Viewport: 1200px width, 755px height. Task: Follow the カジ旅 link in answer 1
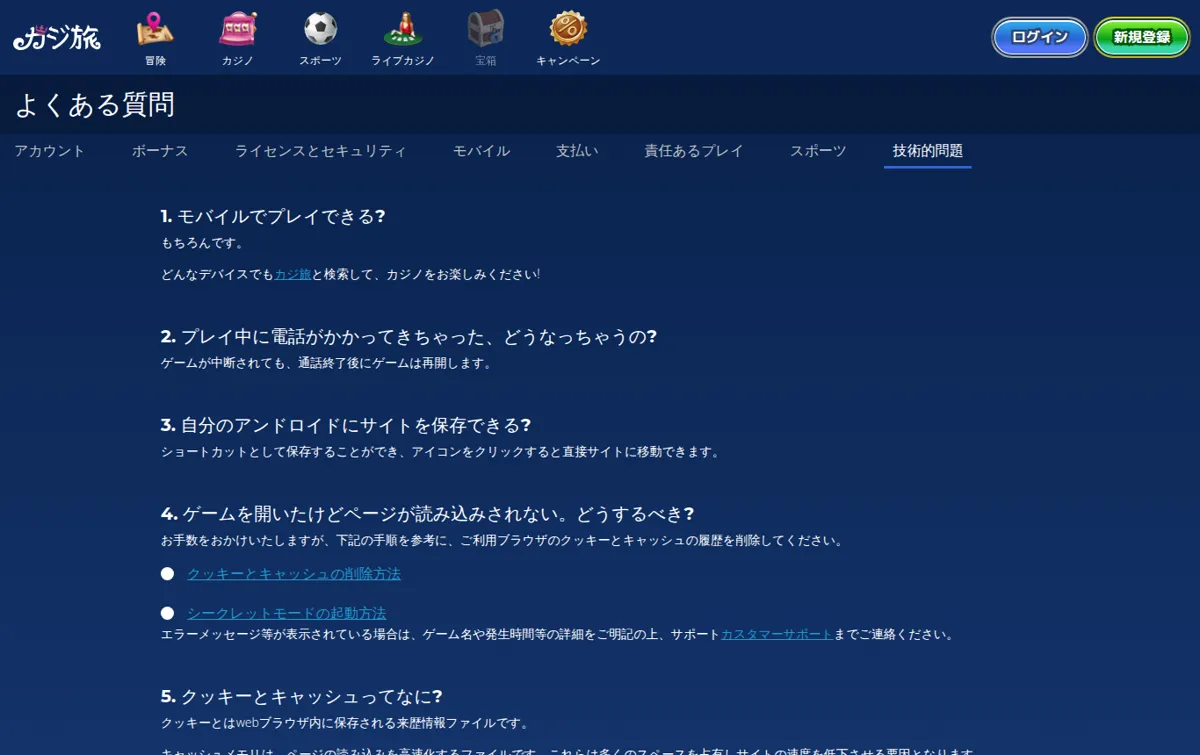coord(293,274)
